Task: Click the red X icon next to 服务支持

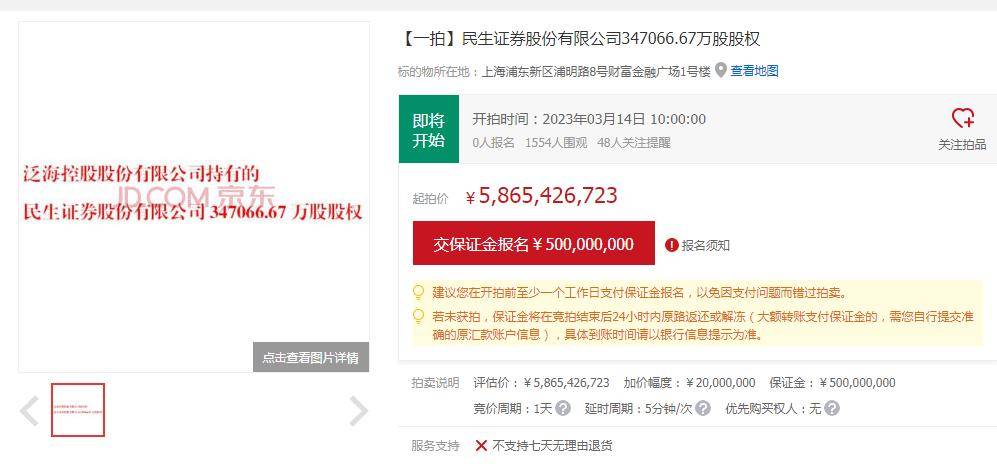Action: (x=481, y=445)
